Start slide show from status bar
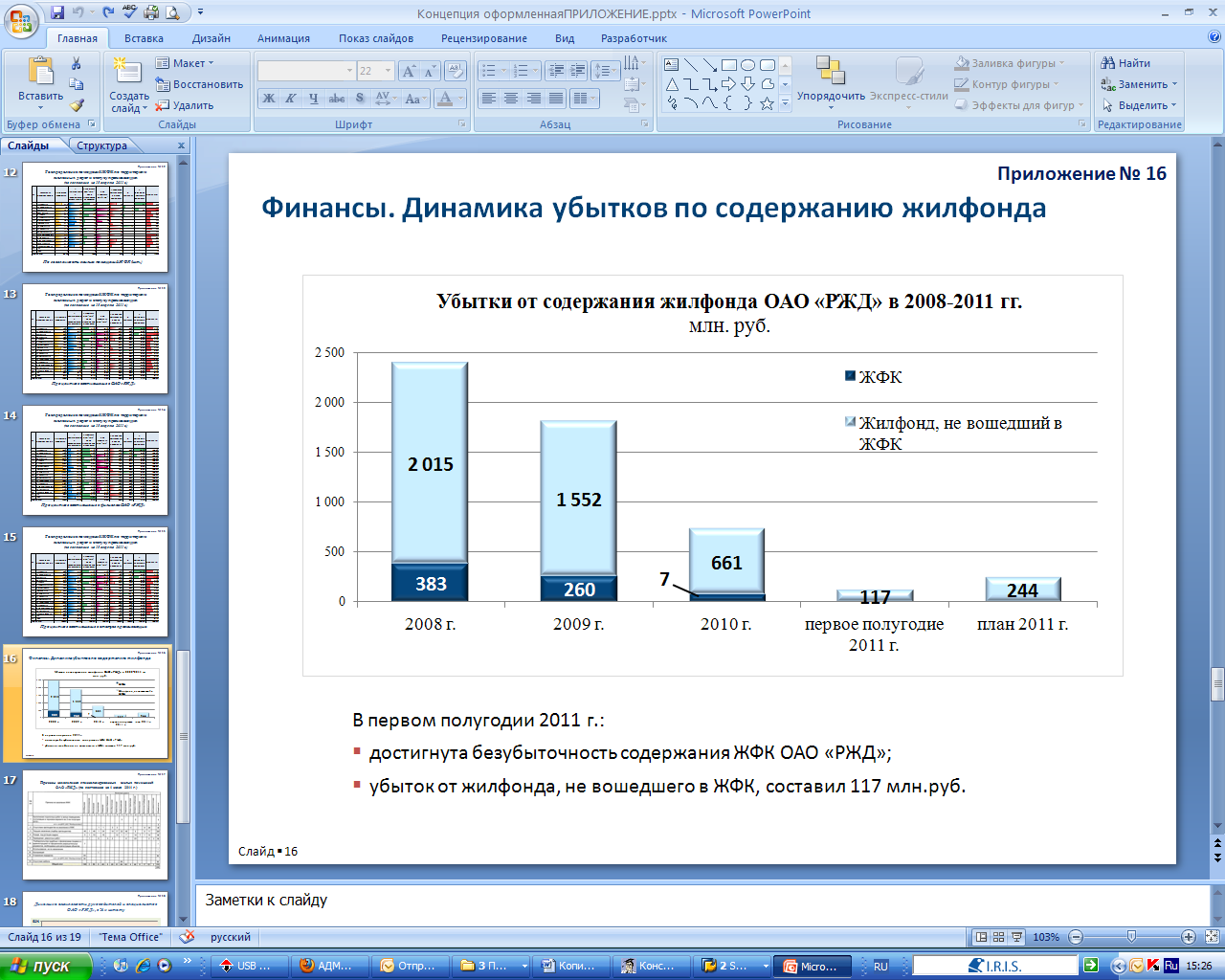This screenshot has width=1225, height=980. [x=1017, y=937]
